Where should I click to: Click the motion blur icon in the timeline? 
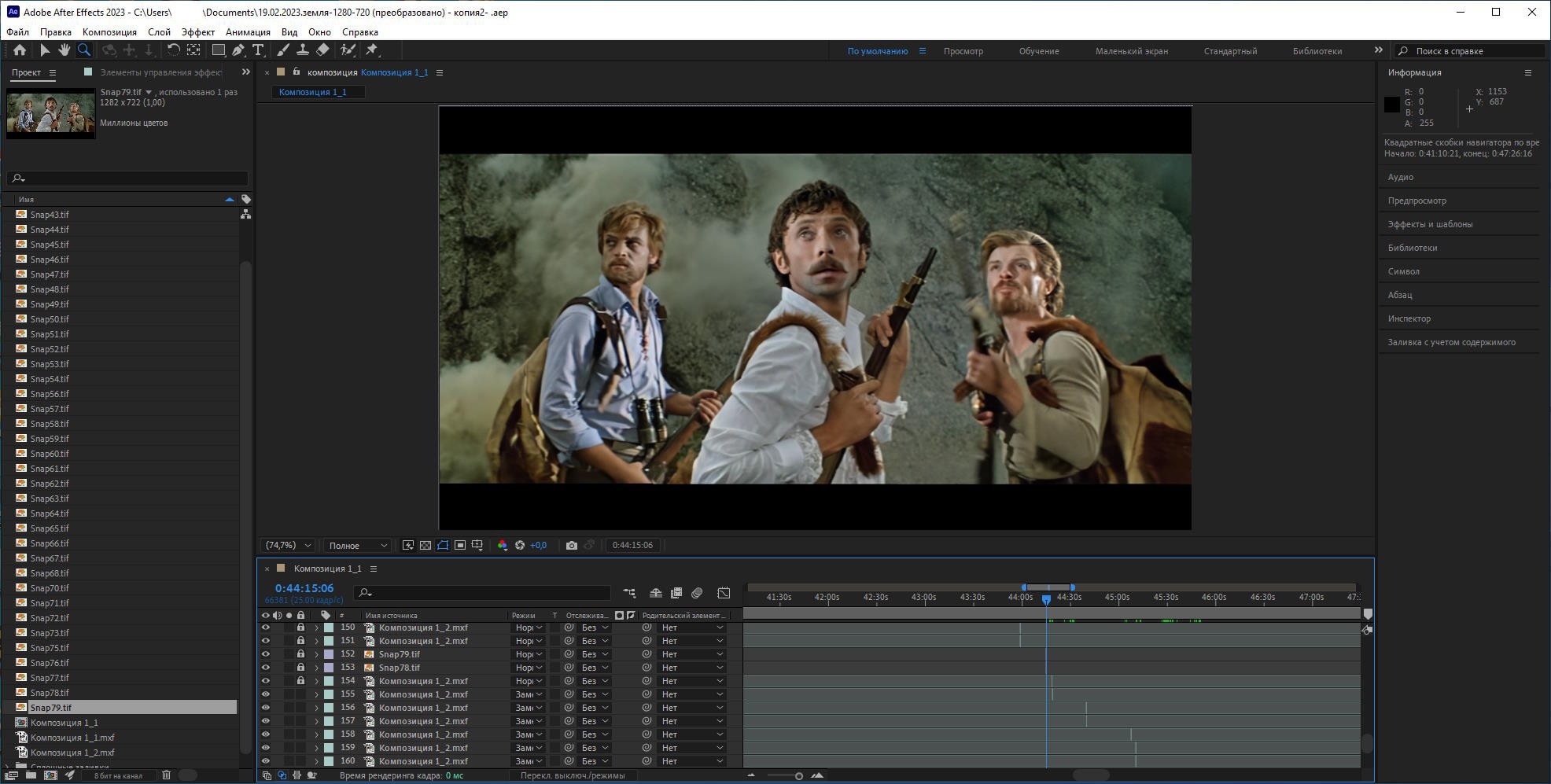[697, 593]
